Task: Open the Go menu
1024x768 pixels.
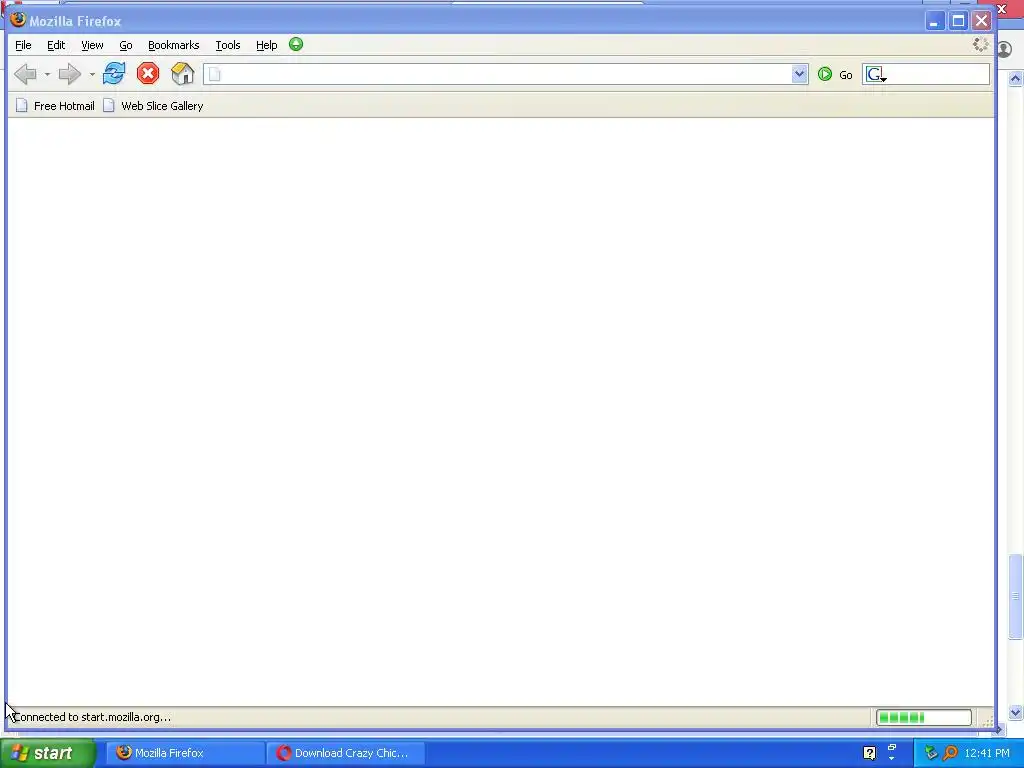Action: pos(126,45)
